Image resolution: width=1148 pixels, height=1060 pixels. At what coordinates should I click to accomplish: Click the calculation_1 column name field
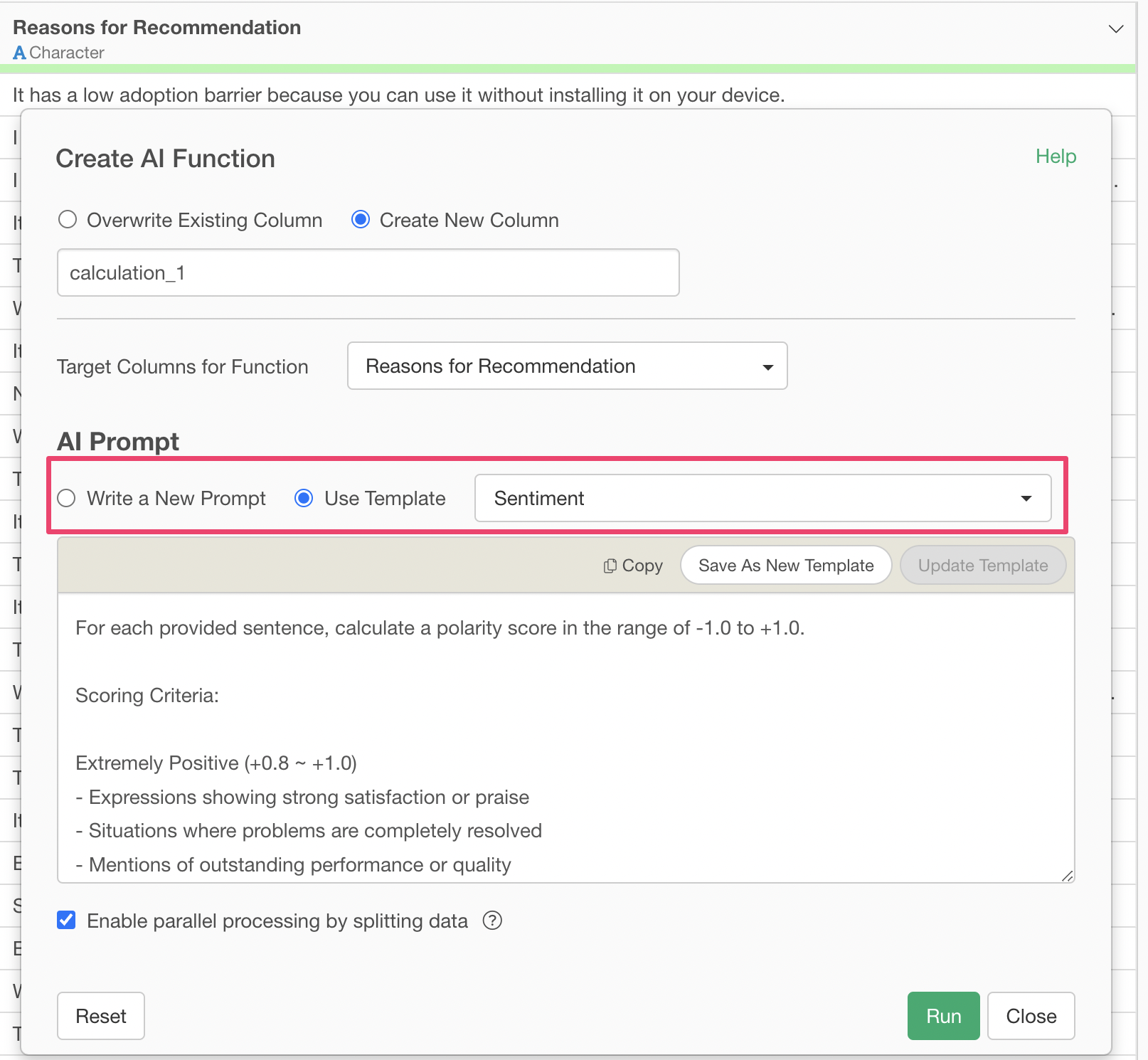[368, 272]
